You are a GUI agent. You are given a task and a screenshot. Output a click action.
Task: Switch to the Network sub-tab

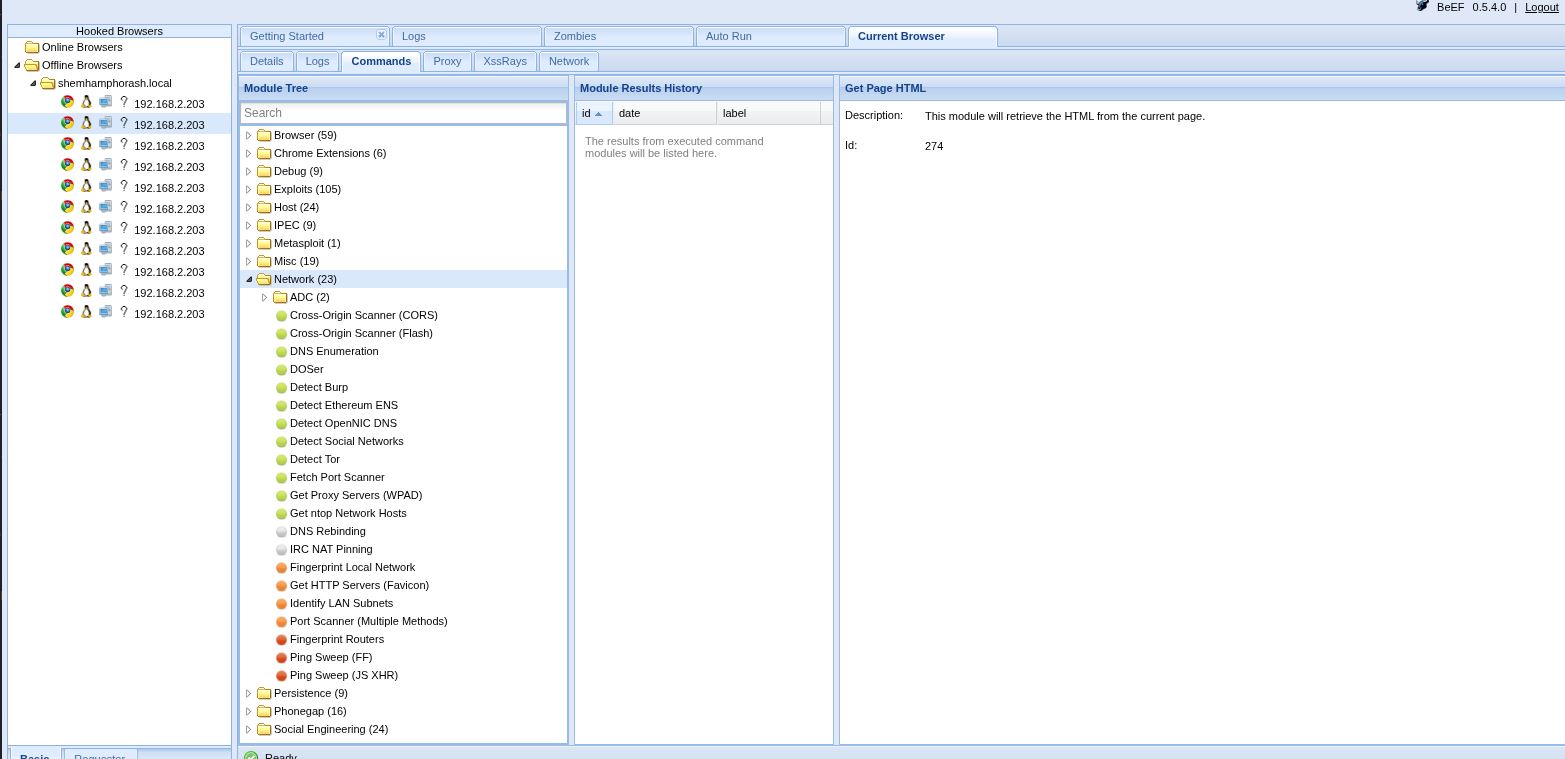pos(569,61)
